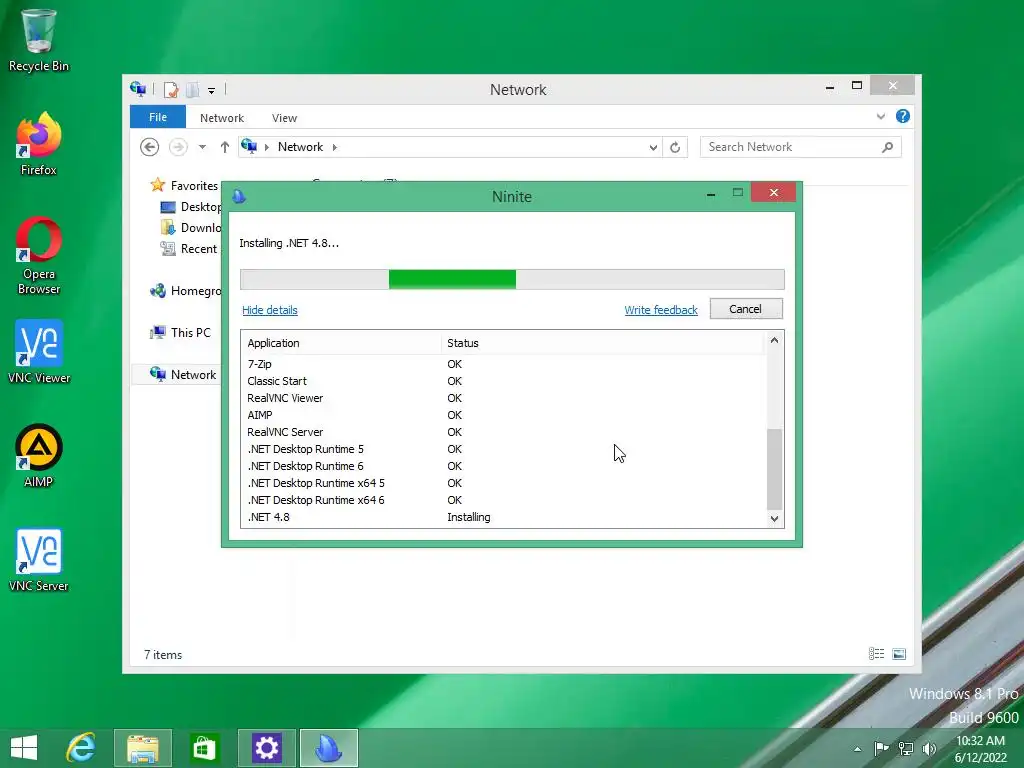The image size is (1024, 768).
Task: Go up one level in Explorer
Action: [x=225, y=147]
